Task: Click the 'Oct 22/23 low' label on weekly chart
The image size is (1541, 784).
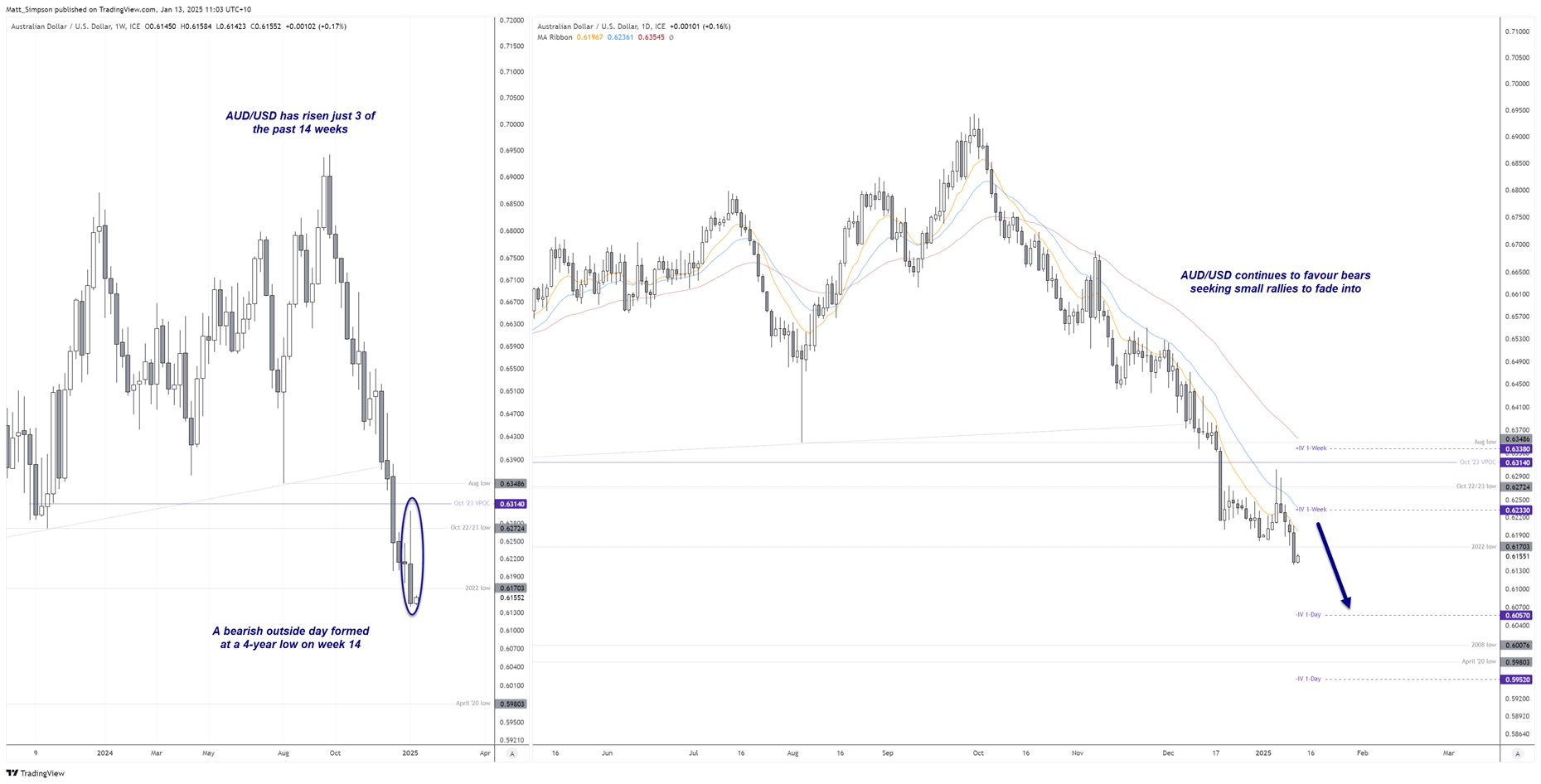Action: tap(470, 527)
